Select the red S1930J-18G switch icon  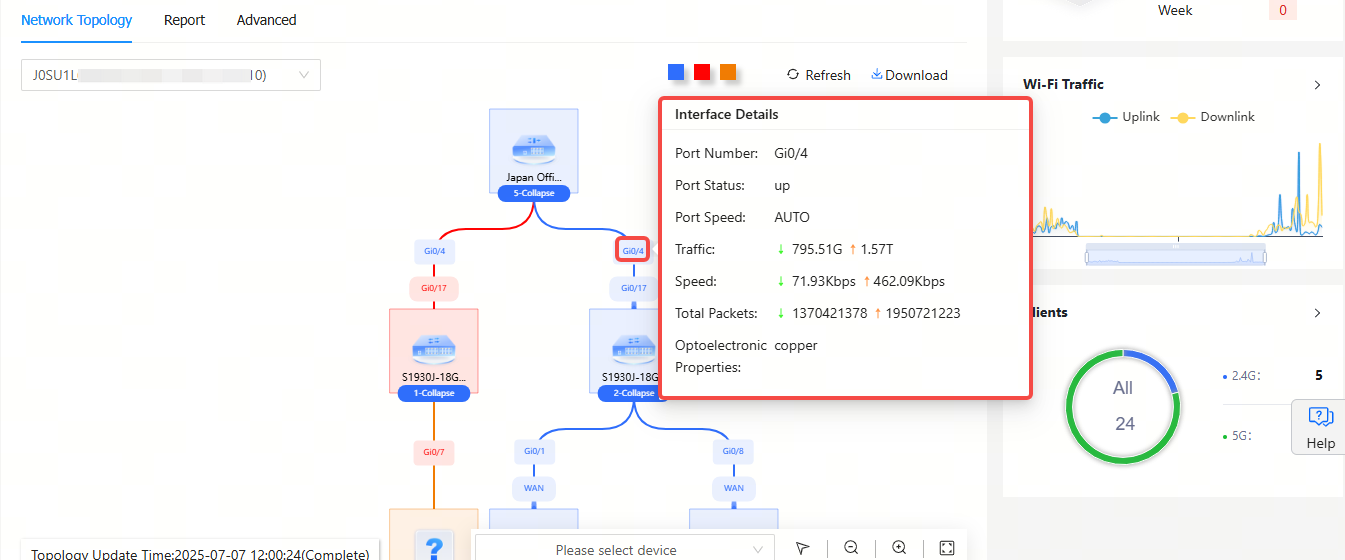pyautogui.click(x=433, y=349)
